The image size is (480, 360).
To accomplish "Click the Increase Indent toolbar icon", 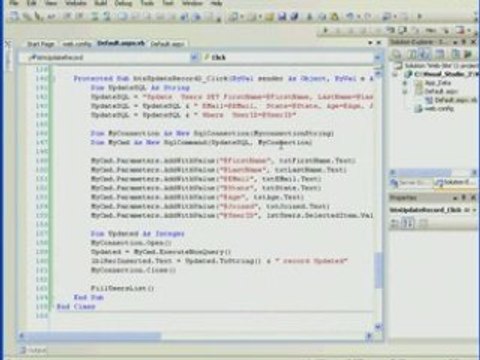I will (x=80, y=16).
